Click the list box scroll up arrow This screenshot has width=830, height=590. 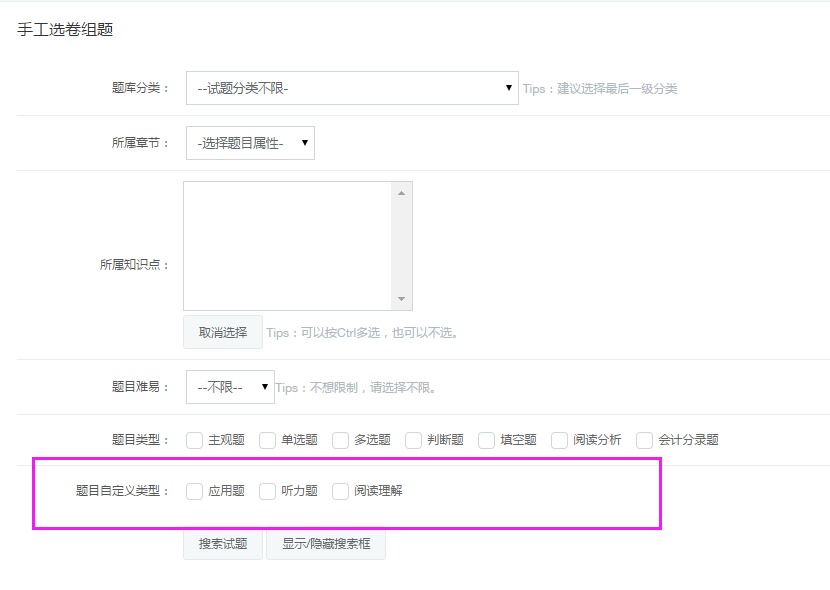point(402,192)
